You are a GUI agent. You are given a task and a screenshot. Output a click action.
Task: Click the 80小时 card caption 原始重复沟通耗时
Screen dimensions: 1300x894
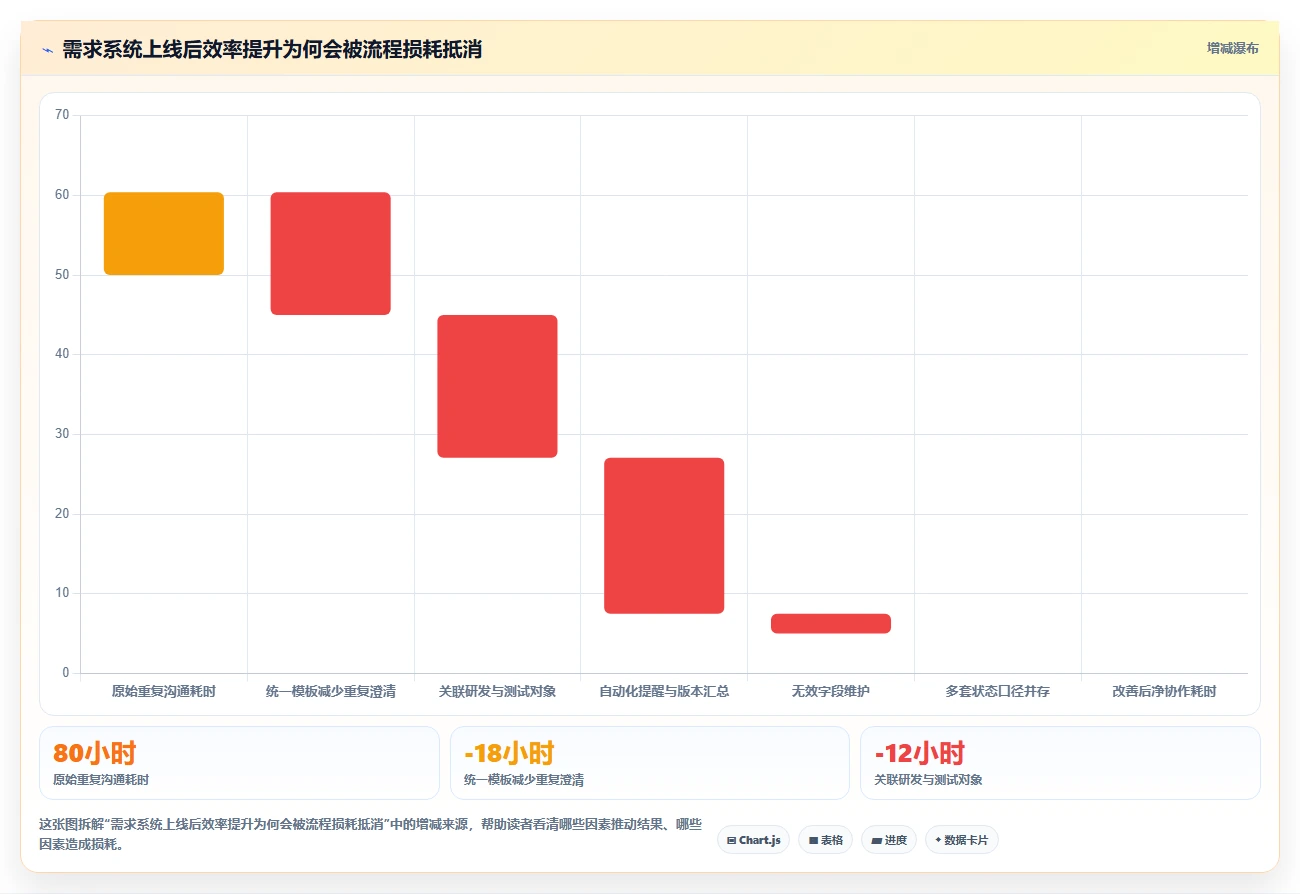point(101,780)
